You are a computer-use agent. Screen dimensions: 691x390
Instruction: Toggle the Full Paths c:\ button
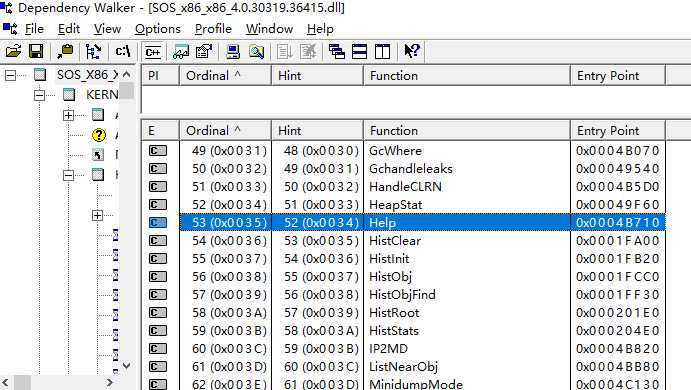[x=123, y=52]
